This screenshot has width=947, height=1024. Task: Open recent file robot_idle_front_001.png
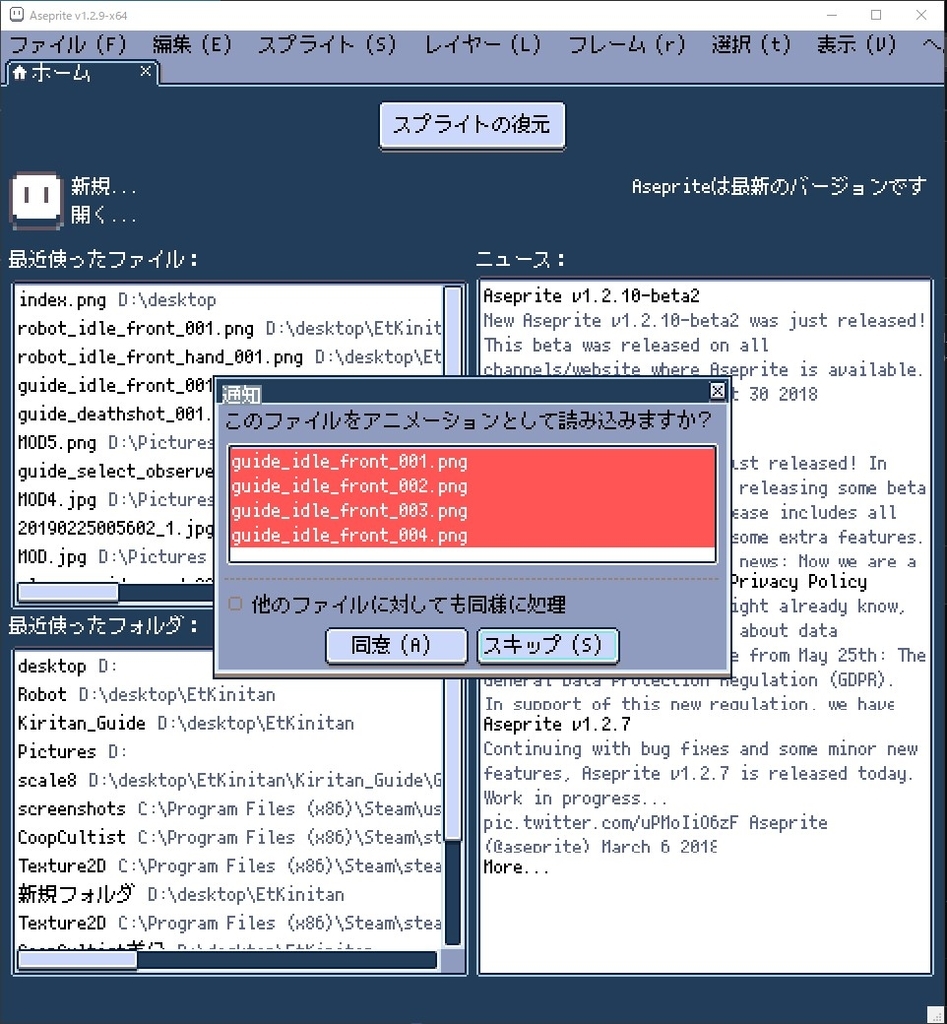(229, 328)
